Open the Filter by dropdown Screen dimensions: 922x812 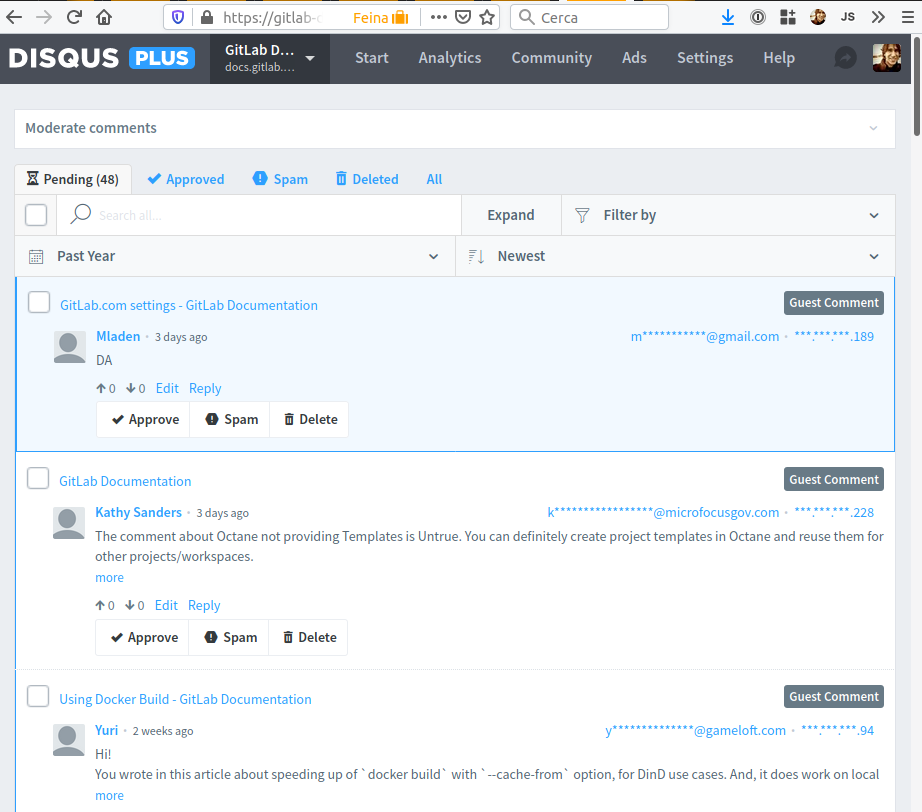pos(729,215)
